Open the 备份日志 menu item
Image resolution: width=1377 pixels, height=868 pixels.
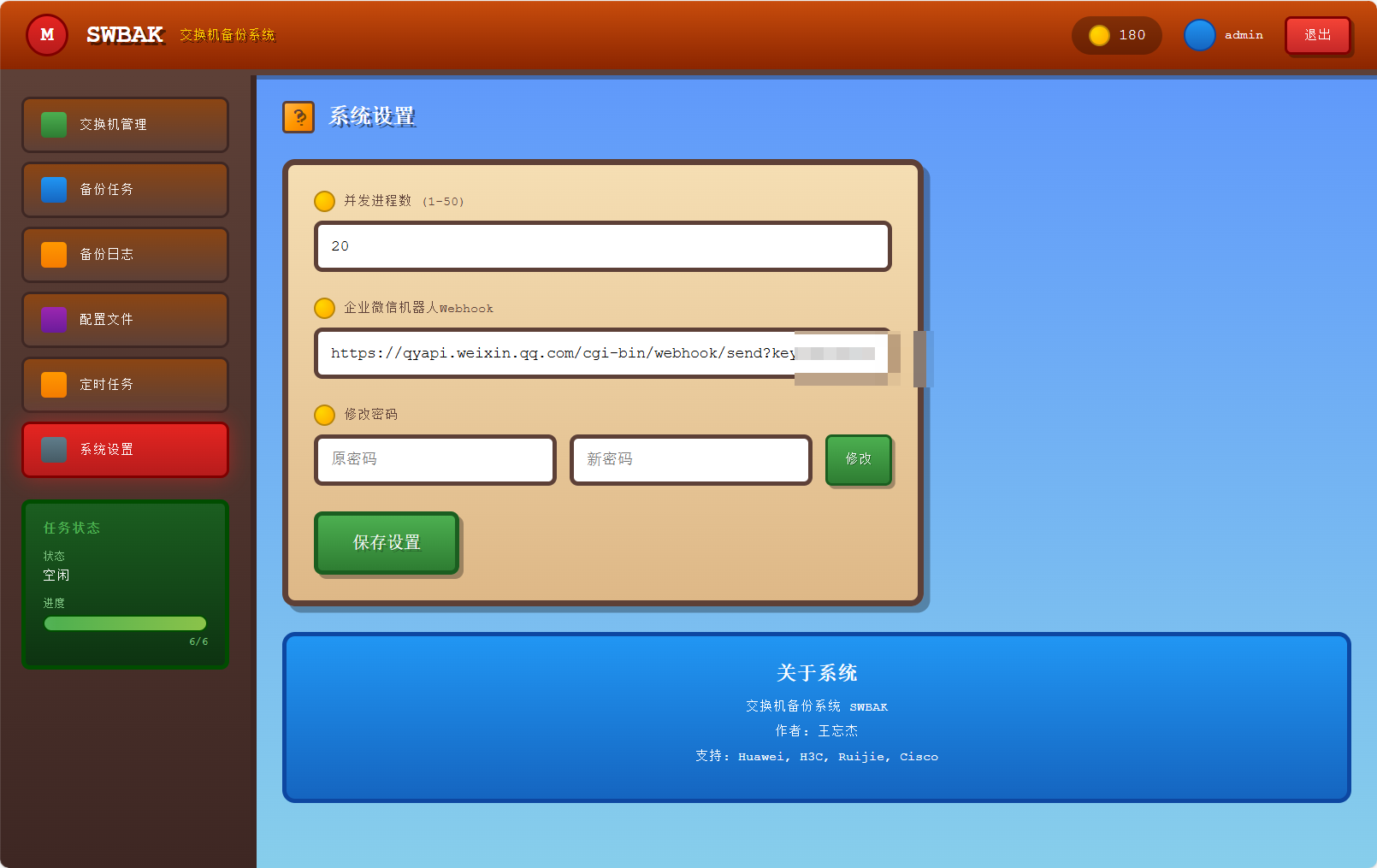pyautogui.click(x=125, y=255)
